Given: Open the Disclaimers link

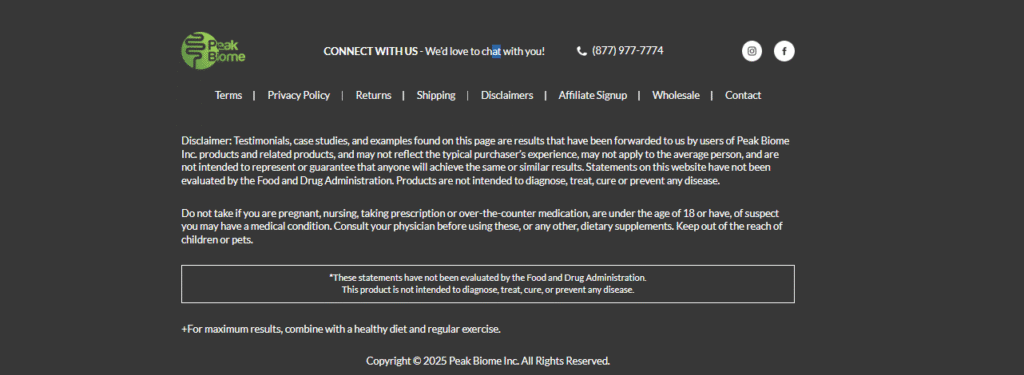Looking at the screenshot, I should point(507,95).
